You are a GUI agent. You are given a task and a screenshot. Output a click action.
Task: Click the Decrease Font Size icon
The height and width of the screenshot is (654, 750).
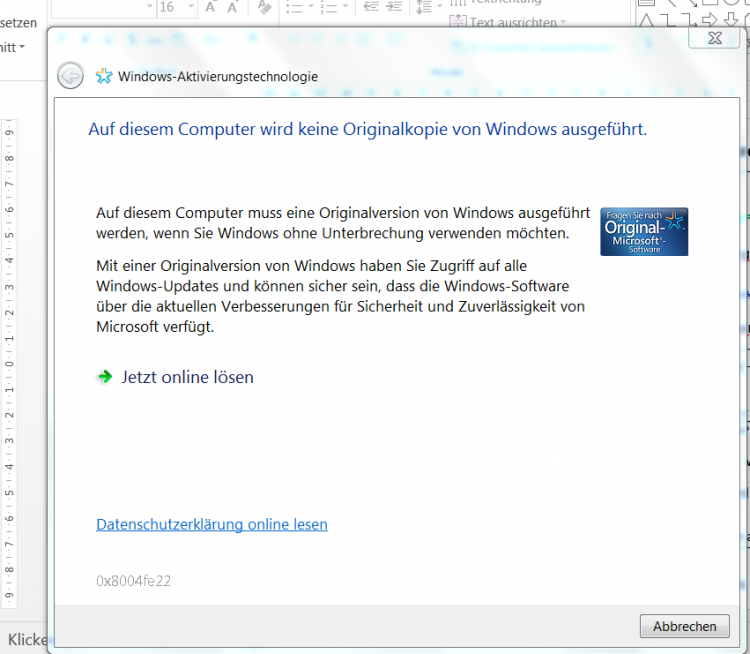coord(233,7)
